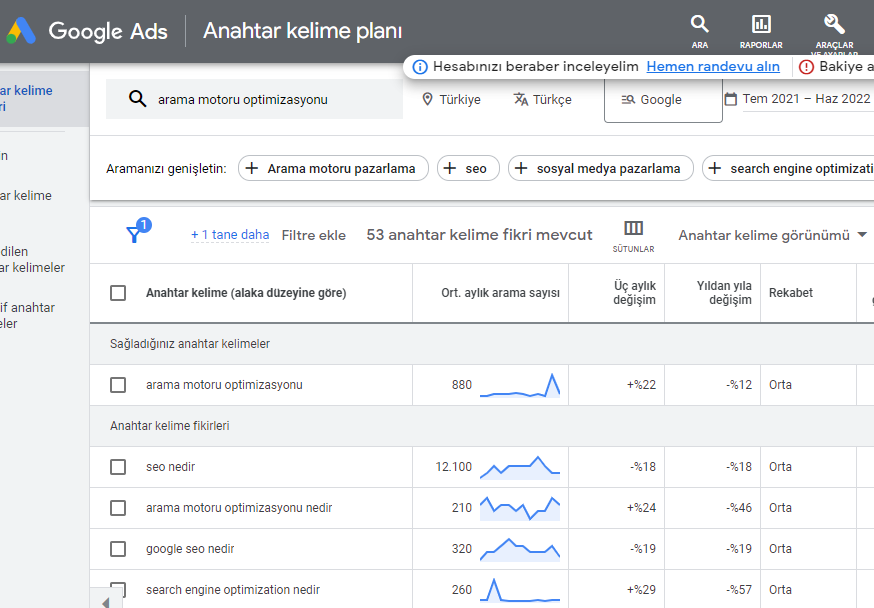Check the arama motoru optimizasyonu row checkbox
The image size is (874, 608).
(x=117, y=385)
